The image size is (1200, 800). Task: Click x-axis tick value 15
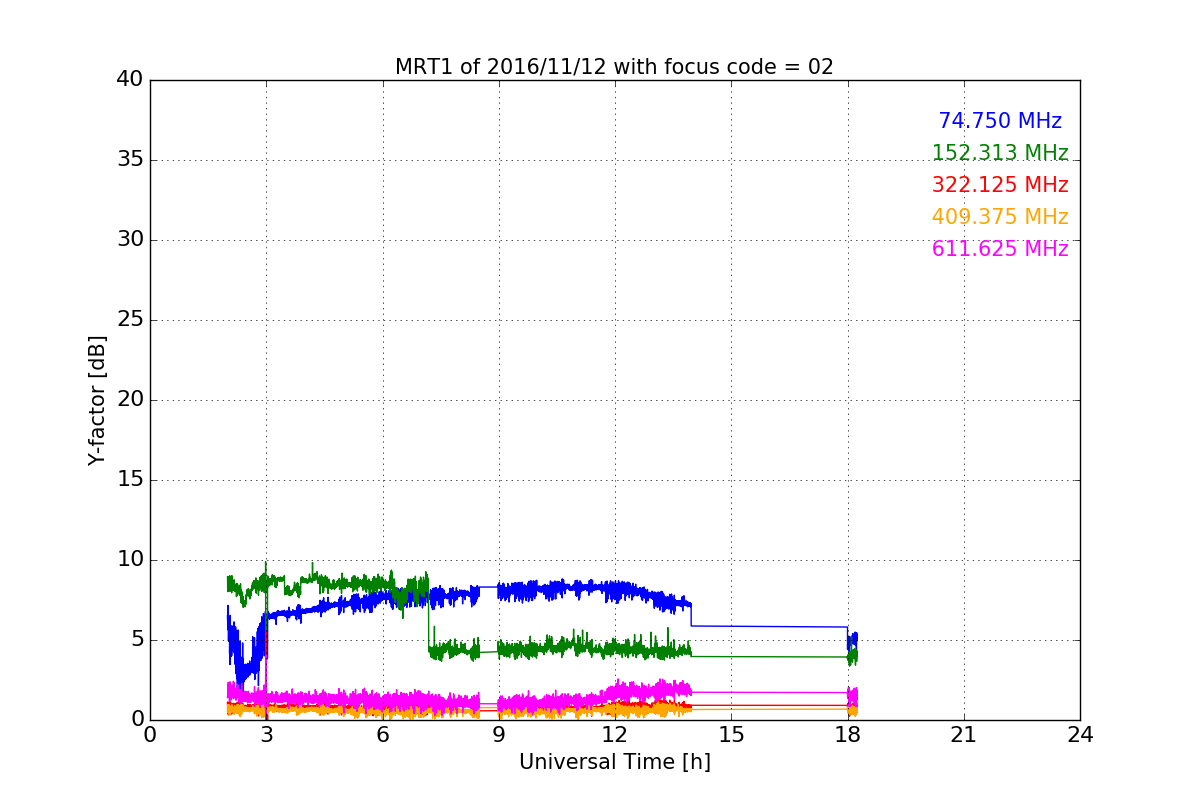731,735
